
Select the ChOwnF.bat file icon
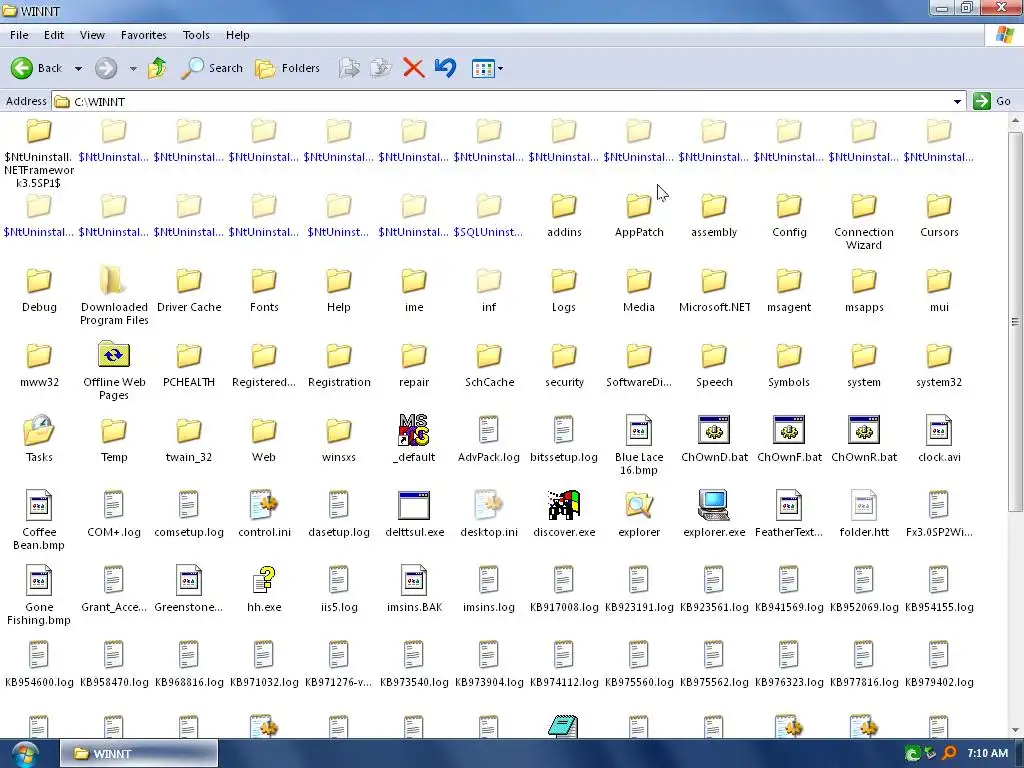coord(789,430)
